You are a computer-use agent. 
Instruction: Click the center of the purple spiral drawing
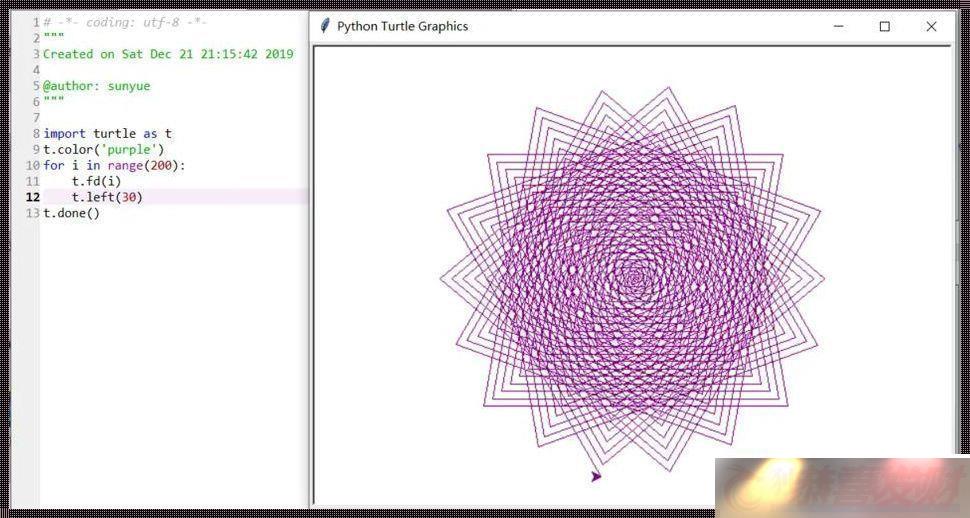[x=632, y=279]
